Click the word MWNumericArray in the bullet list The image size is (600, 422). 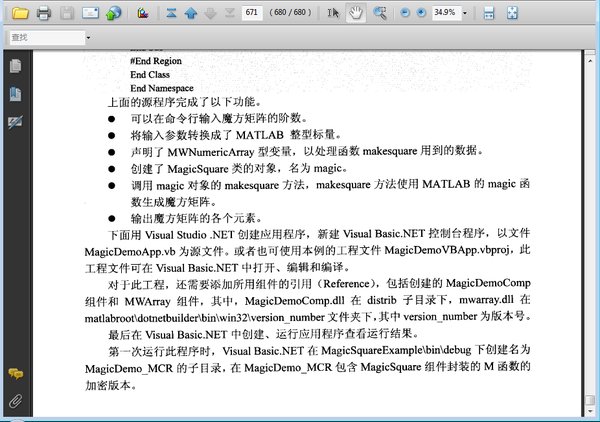click(210, 152)
